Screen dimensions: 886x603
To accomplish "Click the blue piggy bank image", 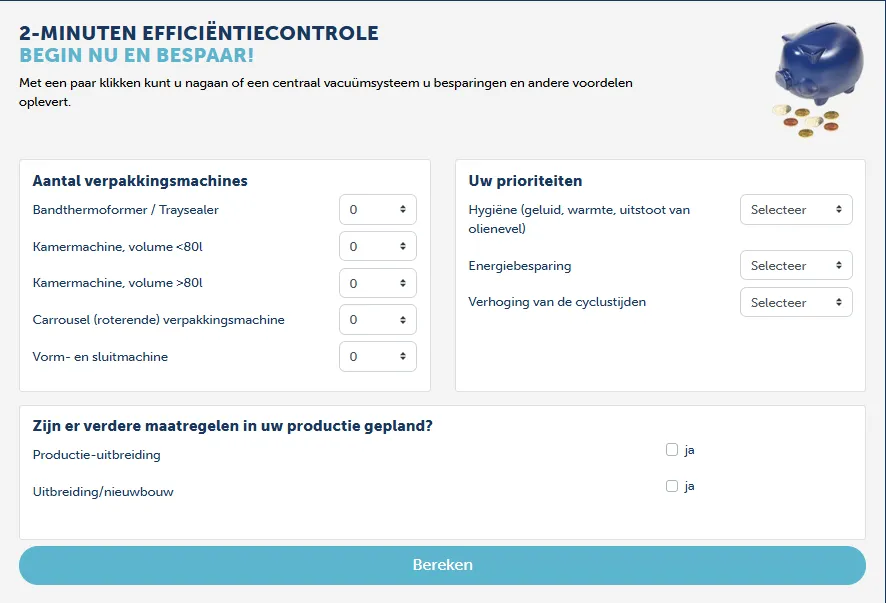I will click(x=819, y=63).
